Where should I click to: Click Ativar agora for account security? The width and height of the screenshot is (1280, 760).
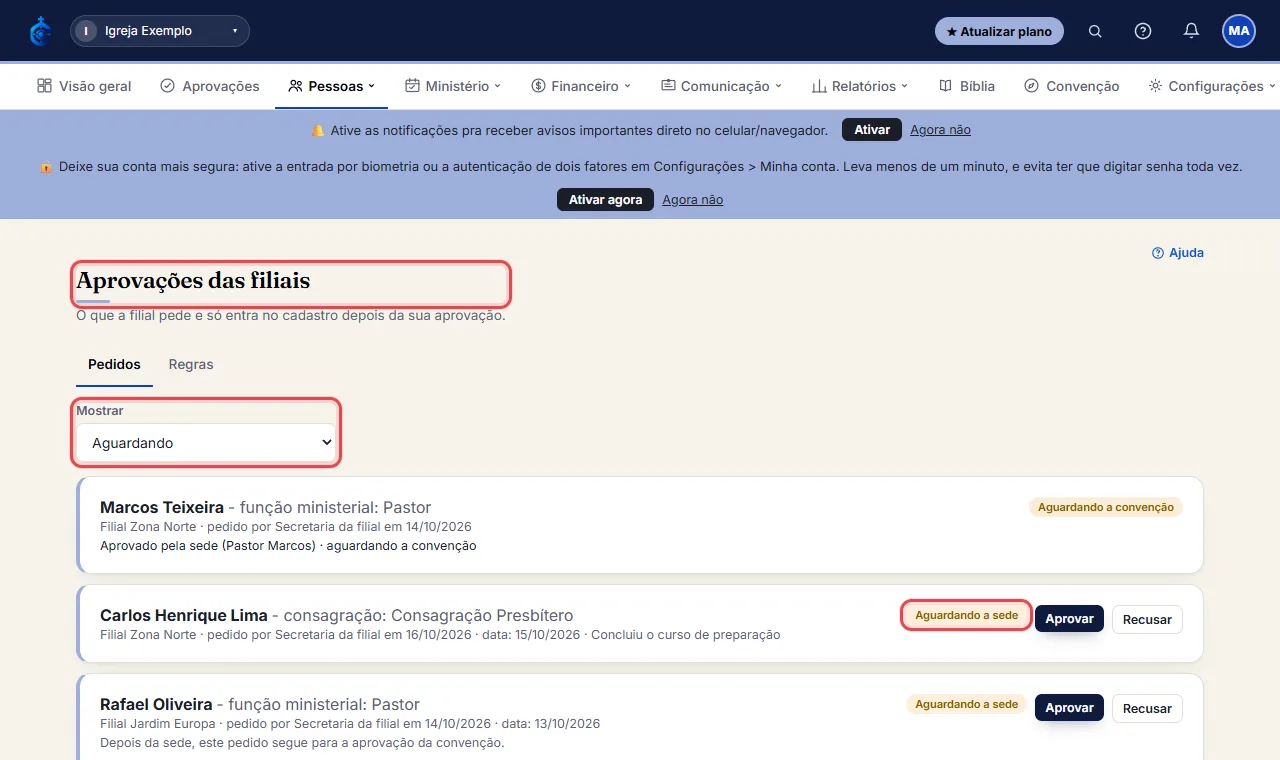[x=605, y=200]
